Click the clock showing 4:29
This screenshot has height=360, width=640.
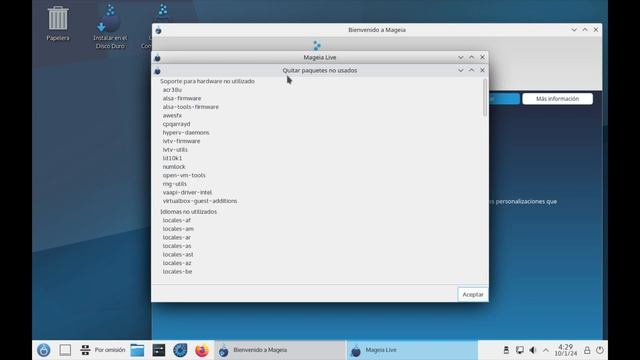566,350
